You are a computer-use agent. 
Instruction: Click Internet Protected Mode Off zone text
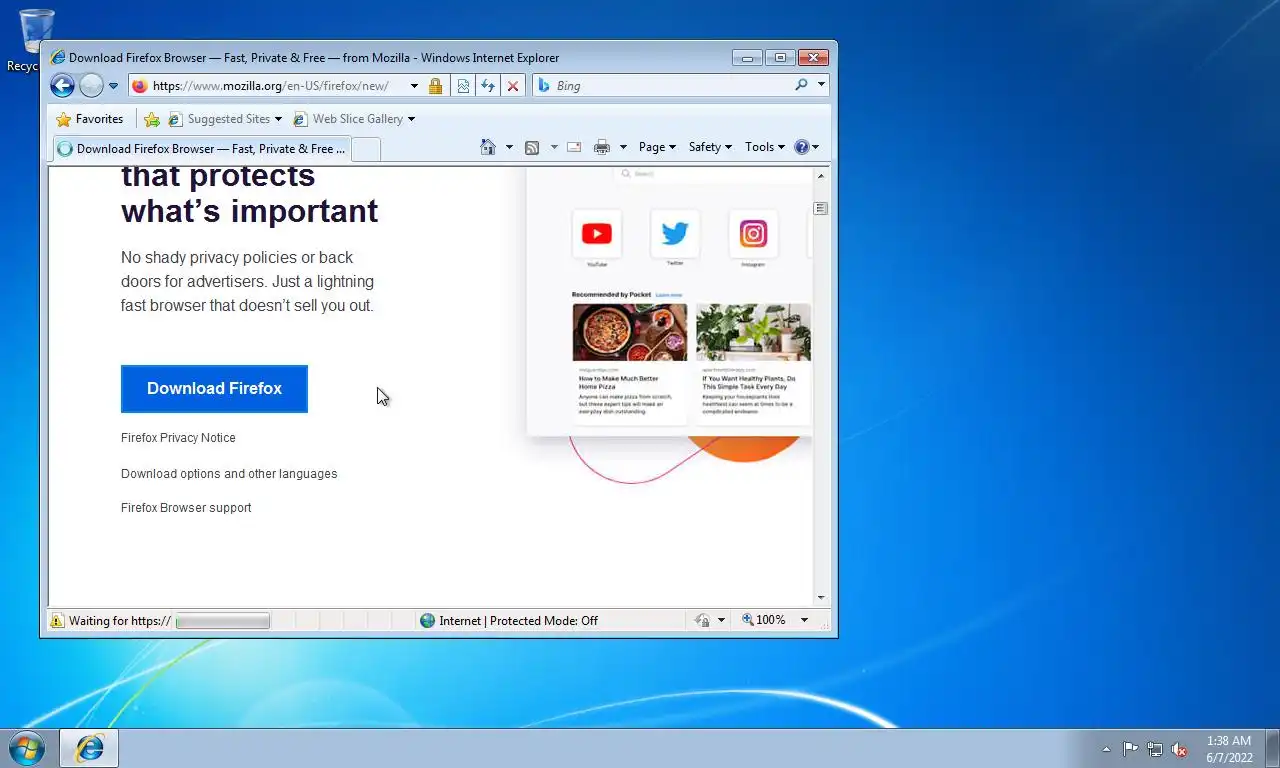click(x=518, y=621)
